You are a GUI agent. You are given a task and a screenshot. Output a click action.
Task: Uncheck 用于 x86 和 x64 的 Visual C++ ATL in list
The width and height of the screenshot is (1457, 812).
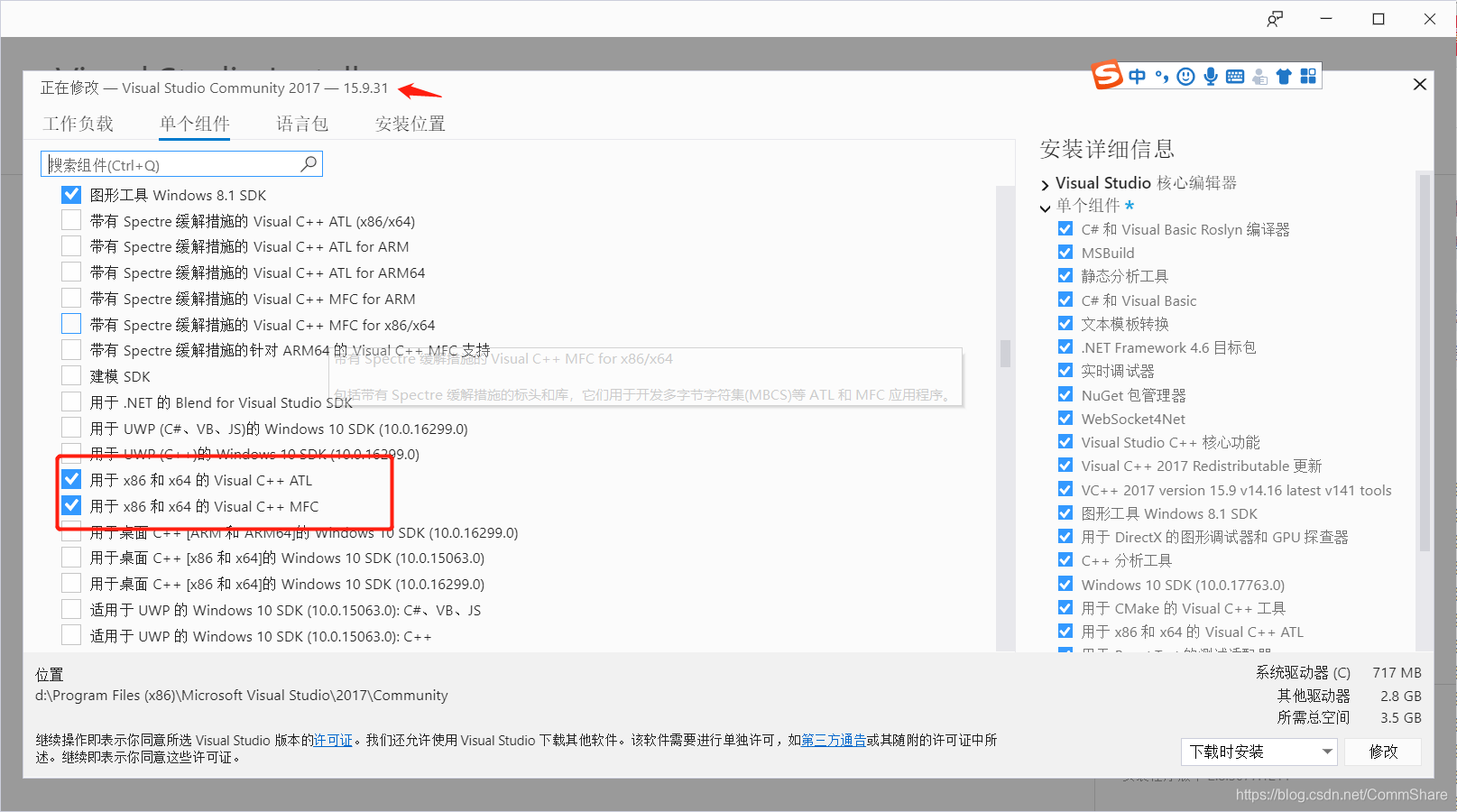coord(71,479)
